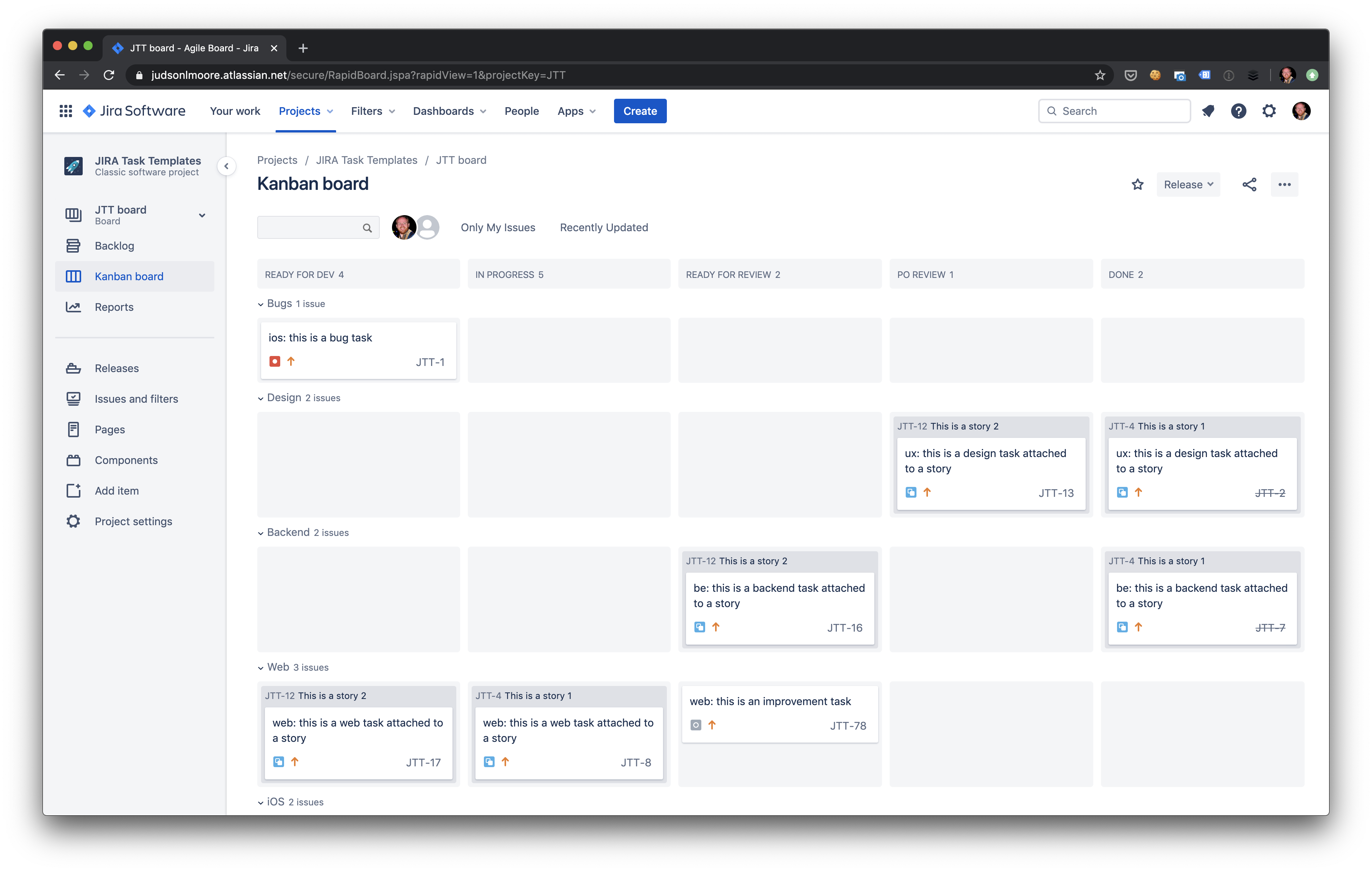The height and width of the screenshot is (872, 1372).
Task: Expand the Filters menu in top navigation
Action: click(373, 111)
